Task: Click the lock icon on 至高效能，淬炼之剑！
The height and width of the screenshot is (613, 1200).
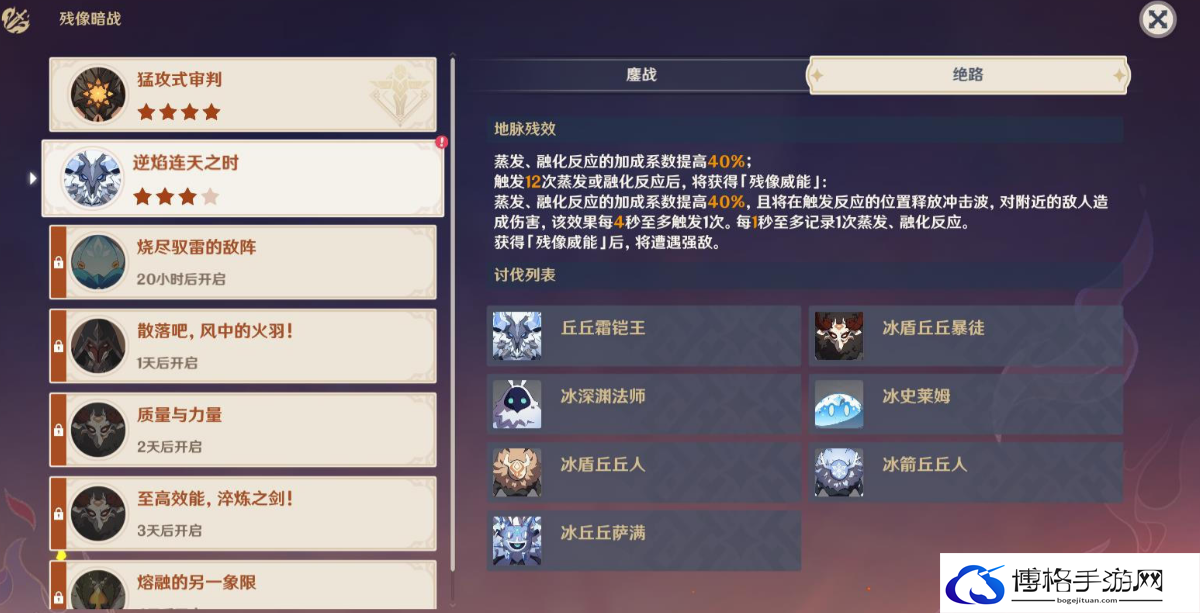Action: tap(58, 513)
